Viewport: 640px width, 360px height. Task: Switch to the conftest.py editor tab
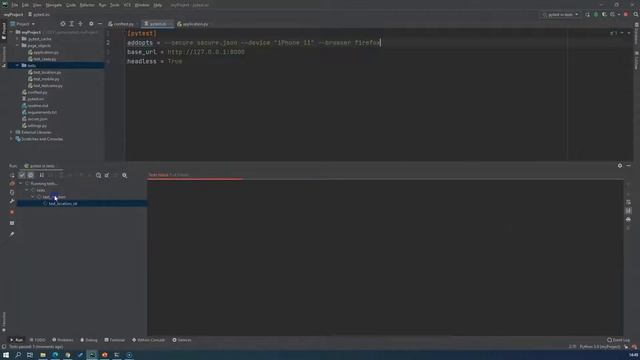(121, 24)
